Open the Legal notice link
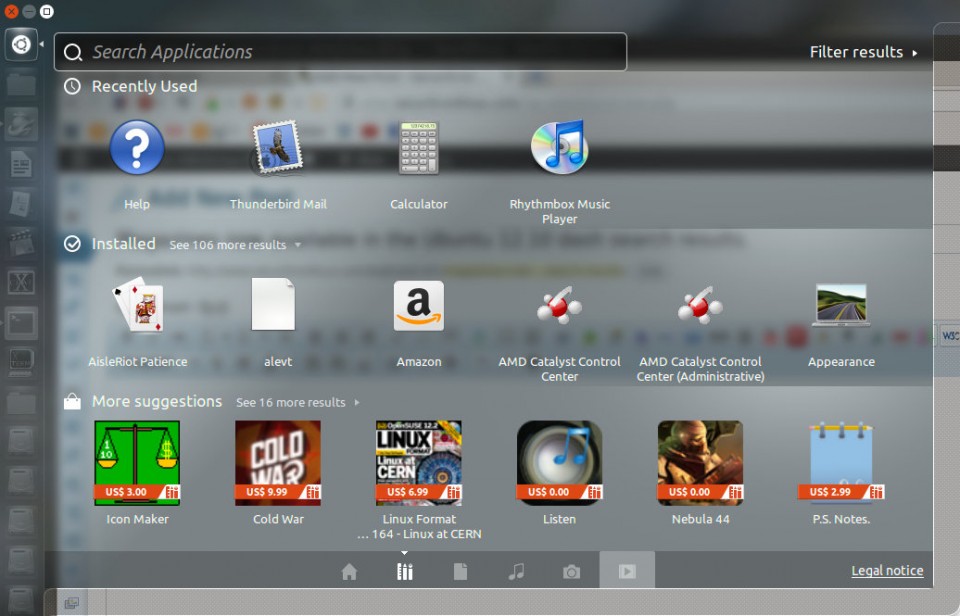The image size is (960, 616). [887, 571]
